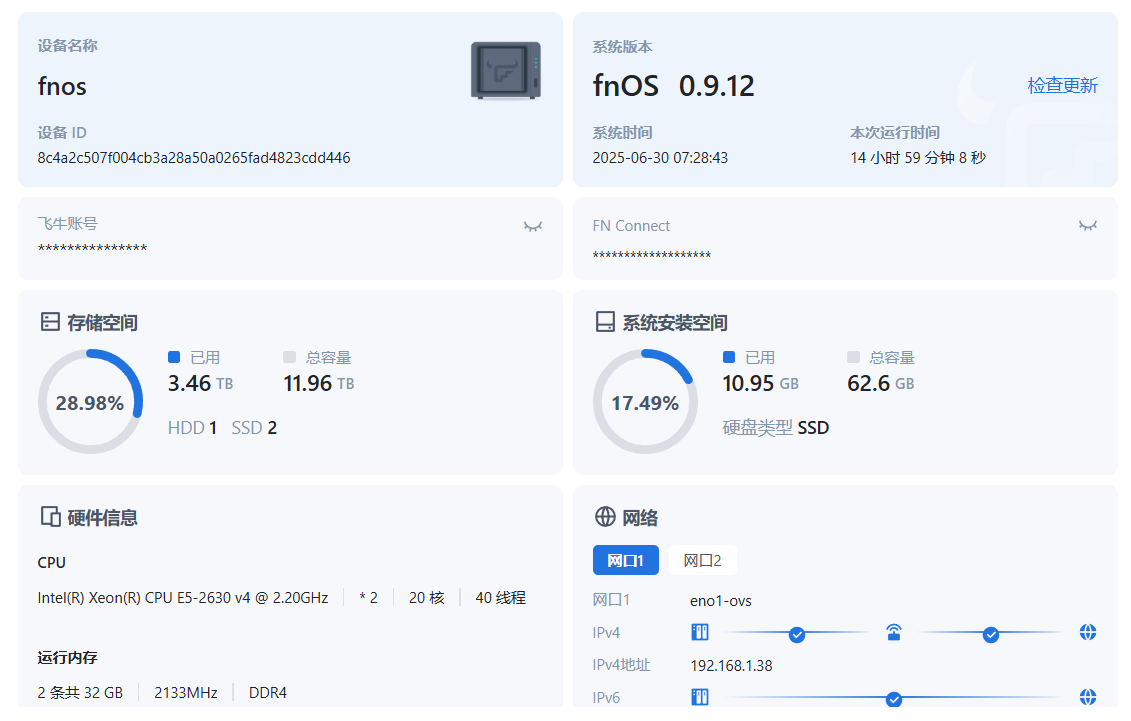Click the gray 总容量 storage legend swatch
Image resolution: width=1131 pixels, height=721 pixels.
pyautogui.click(x=289, y=357)
